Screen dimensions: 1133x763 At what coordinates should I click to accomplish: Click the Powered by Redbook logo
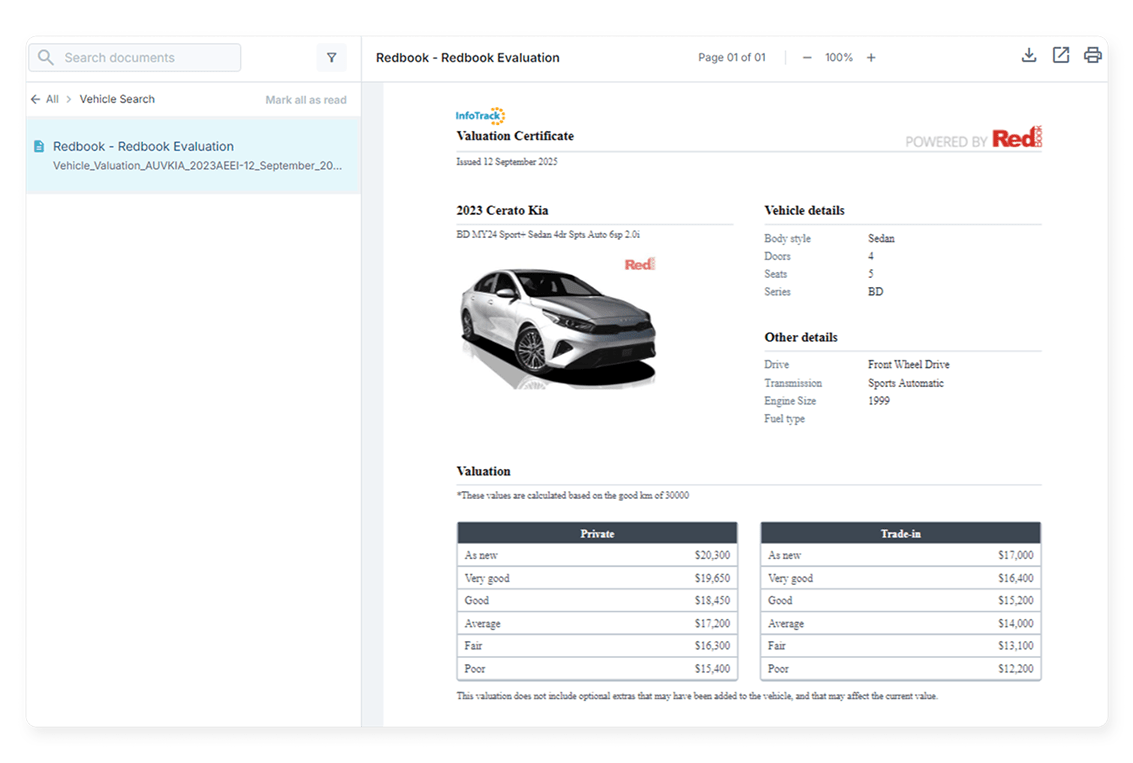972,140
